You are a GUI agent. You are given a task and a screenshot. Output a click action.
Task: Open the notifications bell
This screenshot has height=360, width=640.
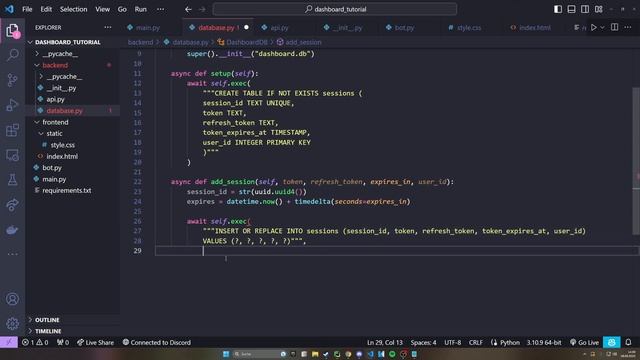pos(628,342)
